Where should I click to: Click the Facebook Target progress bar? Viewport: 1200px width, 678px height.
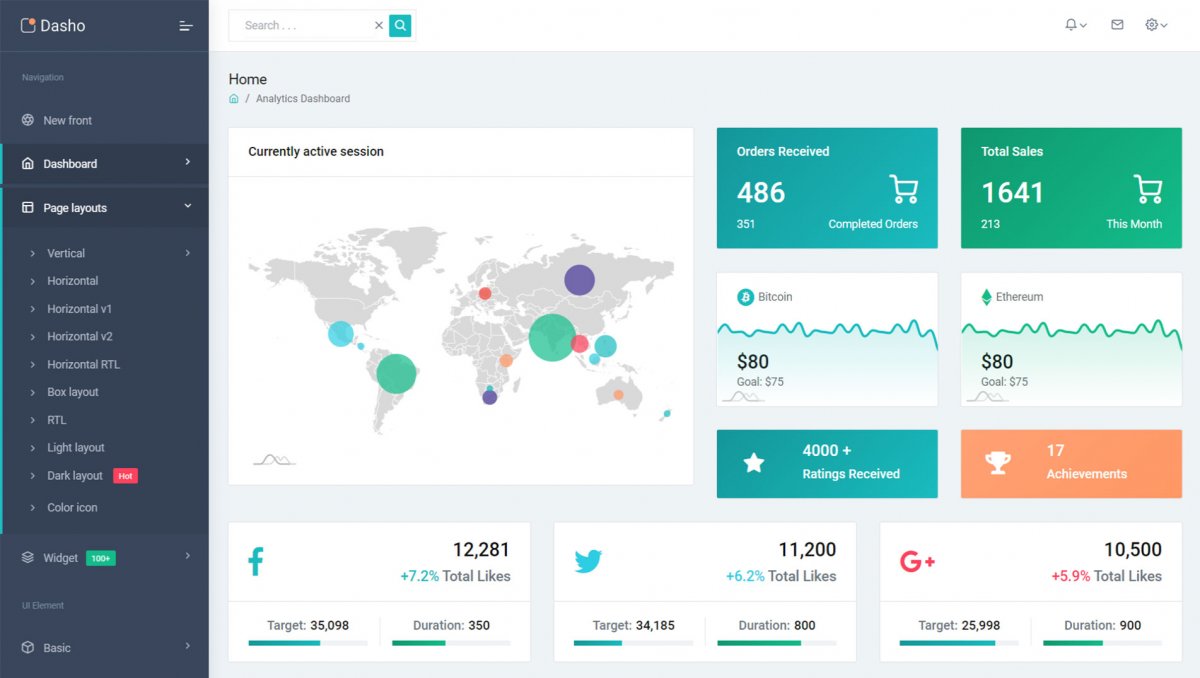[x=307, y=643]
